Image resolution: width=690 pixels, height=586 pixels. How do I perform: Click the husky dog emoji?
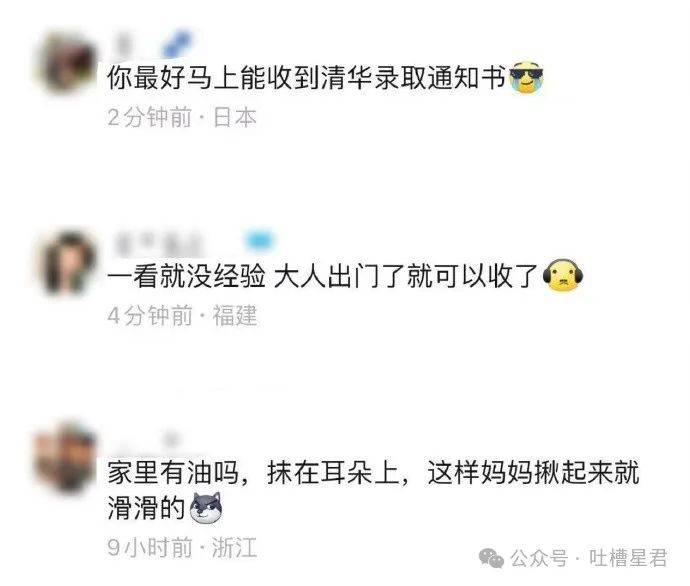point(206,508)
